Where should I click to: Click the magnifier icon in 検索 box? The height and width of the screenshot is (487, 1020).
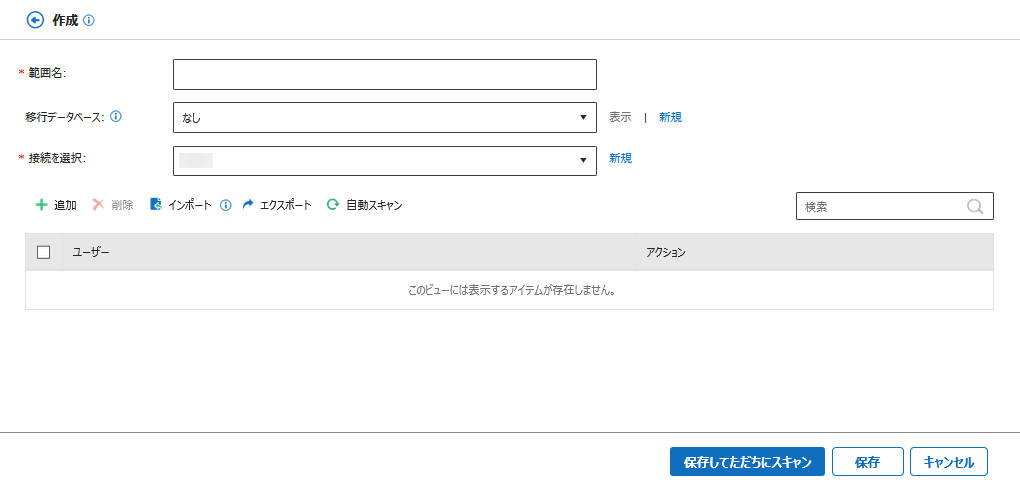[x=974, y=206]
